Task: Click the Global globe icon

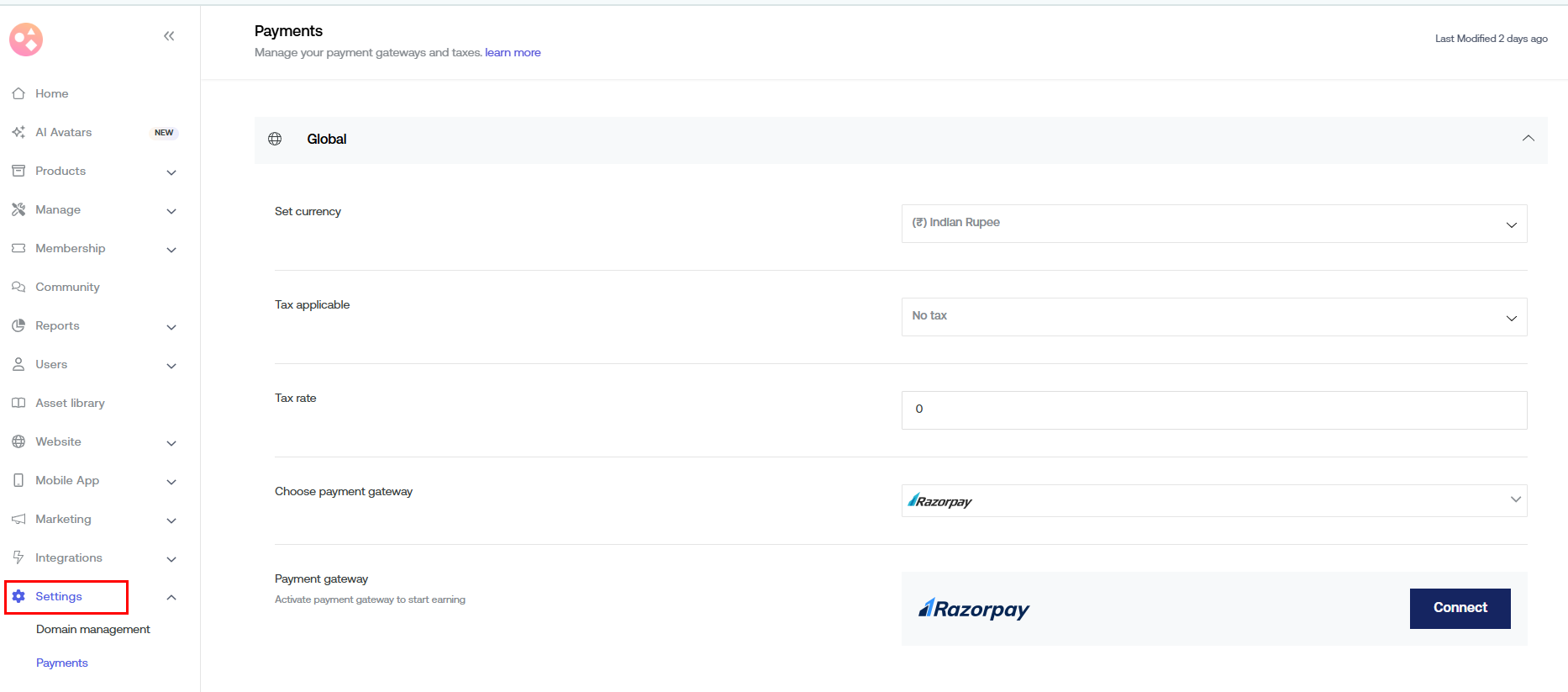Action: tap(275, 139)
